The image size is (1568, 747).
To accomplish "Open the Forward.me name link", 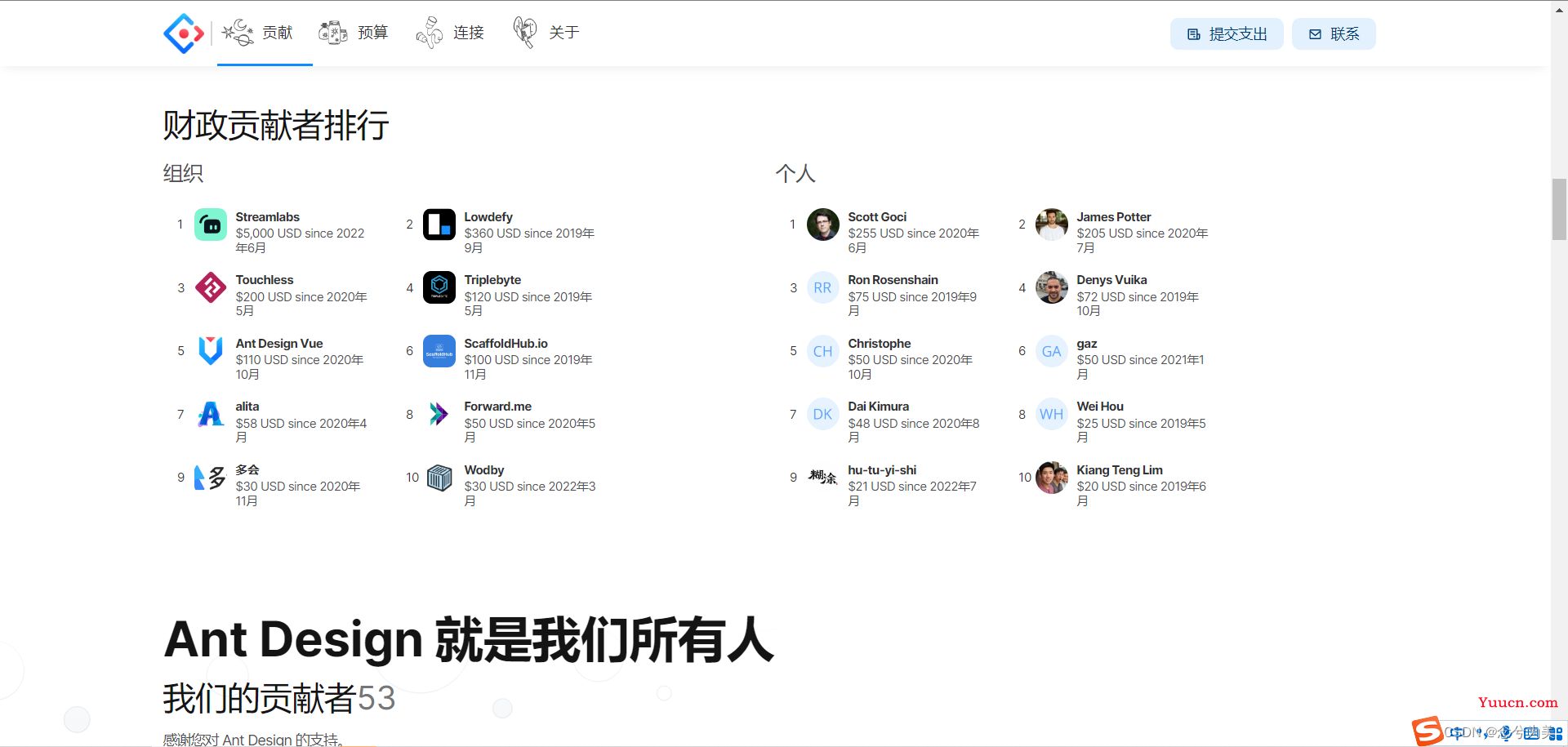I will [497, 407].
